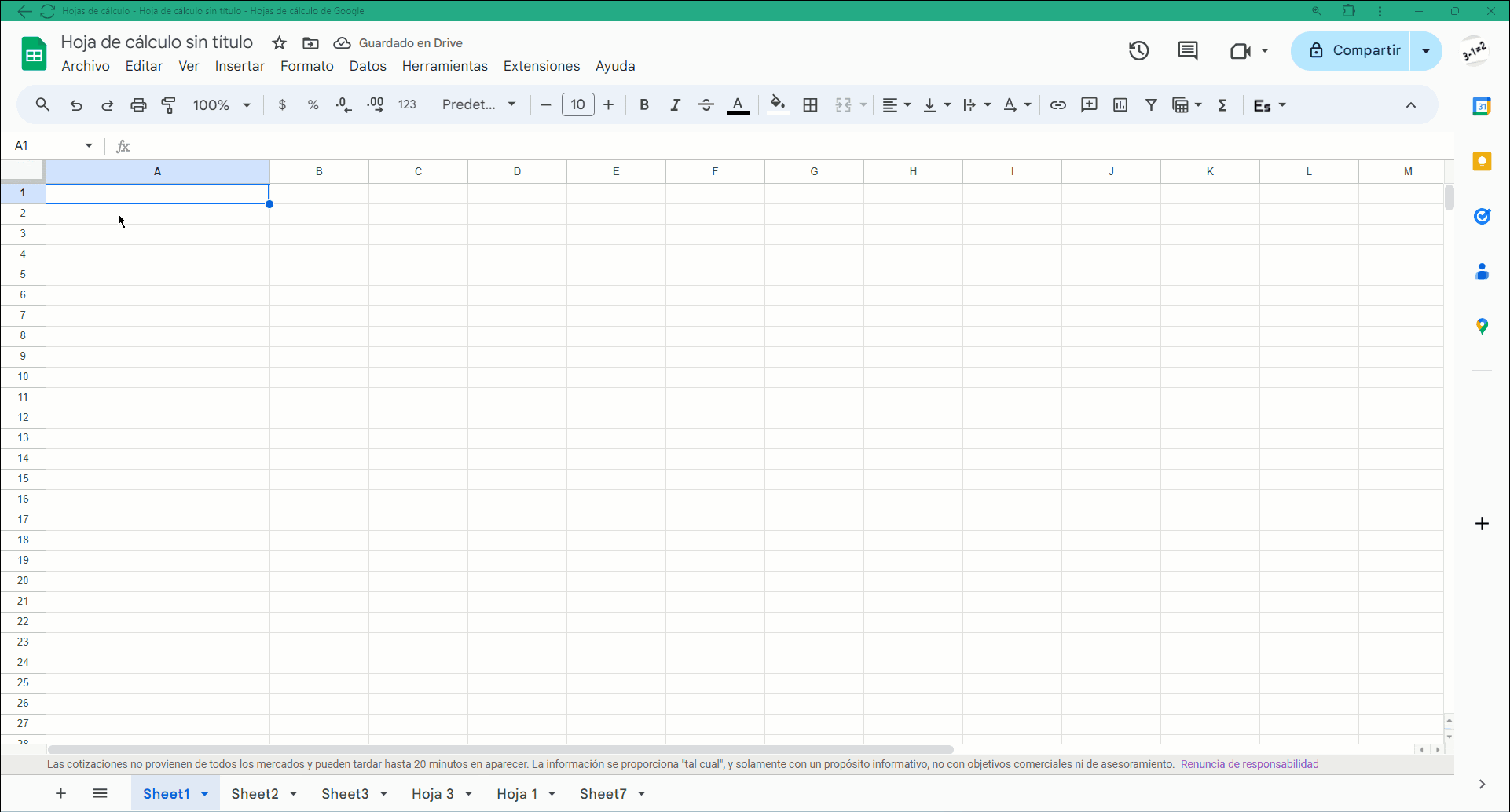Open text color picker
The height and width of the screenshot is (812, 1510).
738,105
